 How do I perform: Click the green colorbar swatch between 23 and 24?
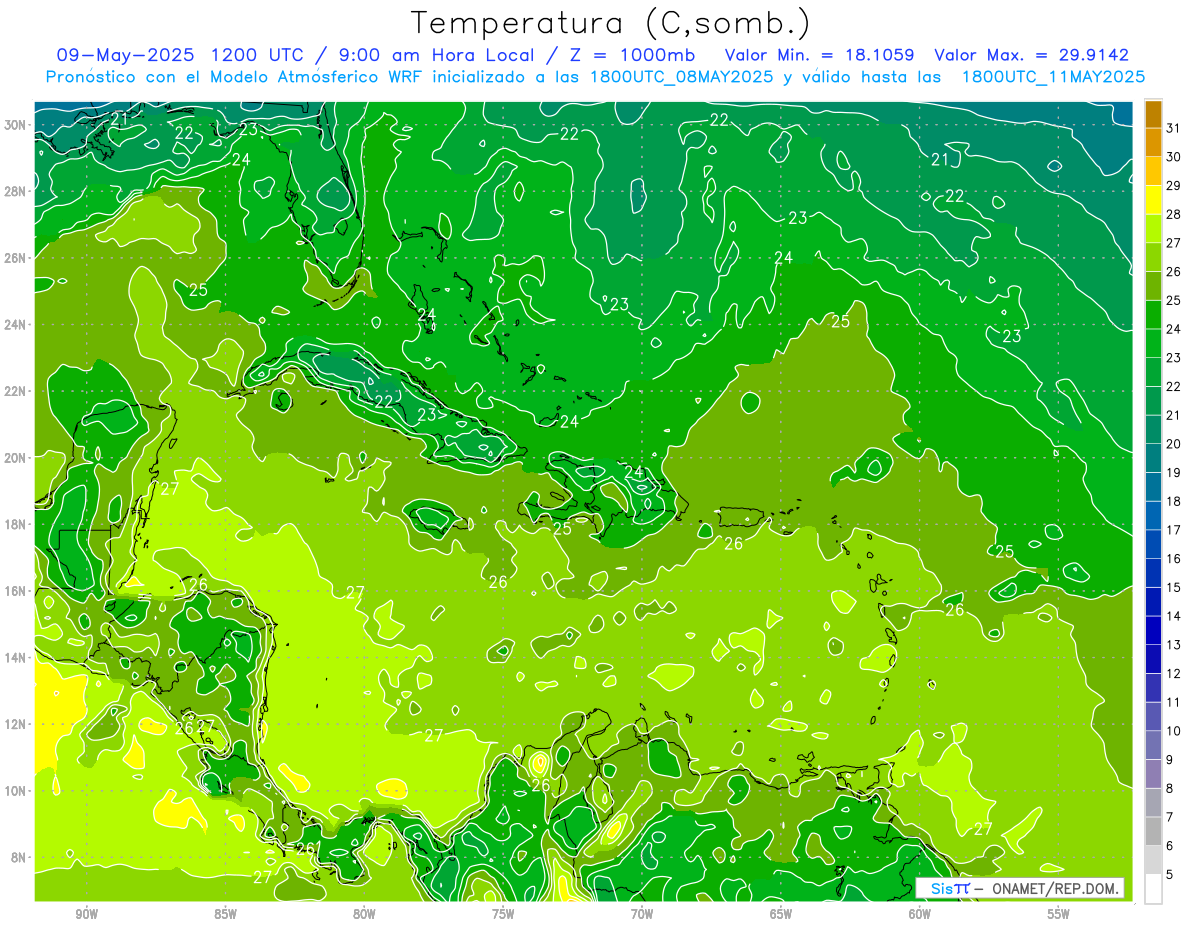(x=1154, y=343)
